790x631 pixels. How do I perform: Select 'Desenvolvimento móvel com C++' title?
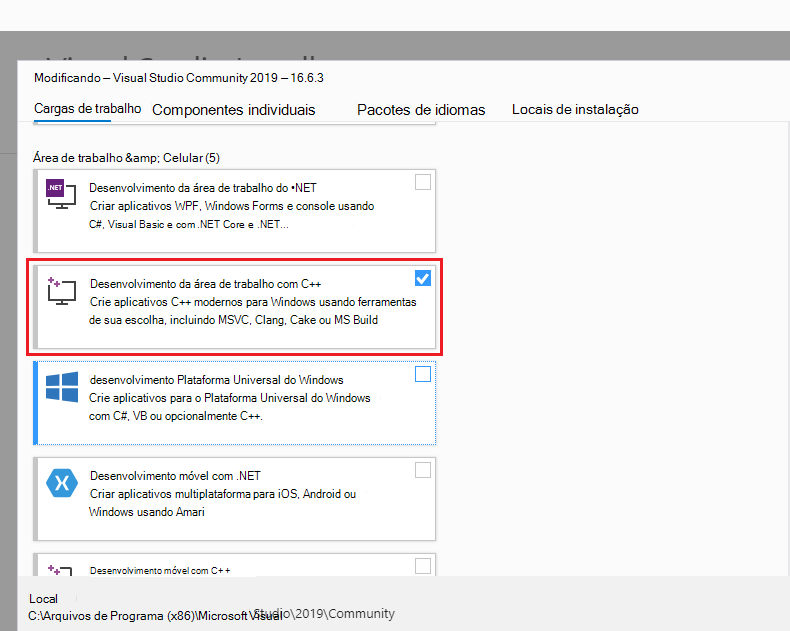160,571
